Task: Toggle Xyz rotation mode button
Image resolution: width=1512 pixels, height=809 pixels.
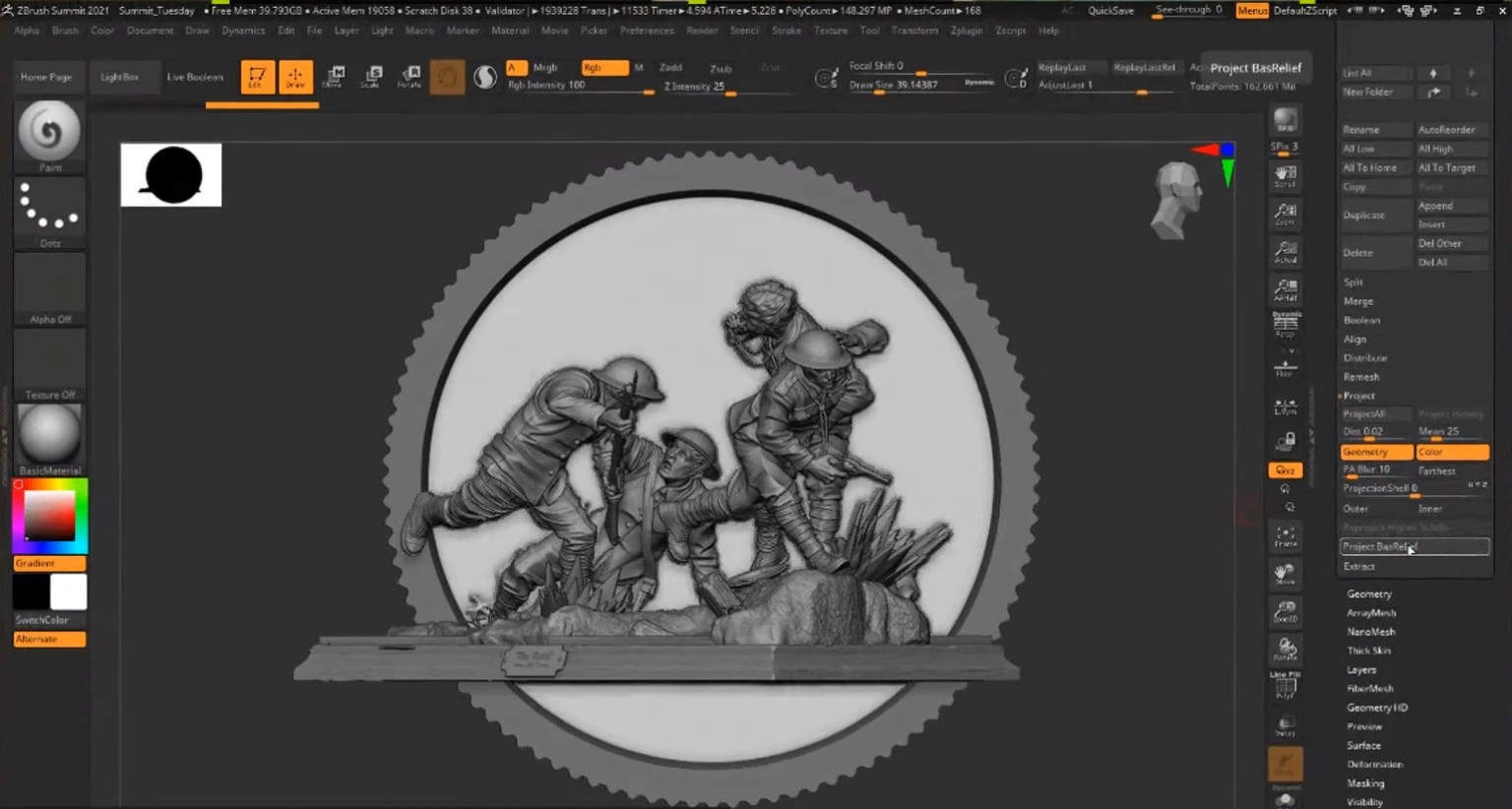Action: coord(1285,470)
